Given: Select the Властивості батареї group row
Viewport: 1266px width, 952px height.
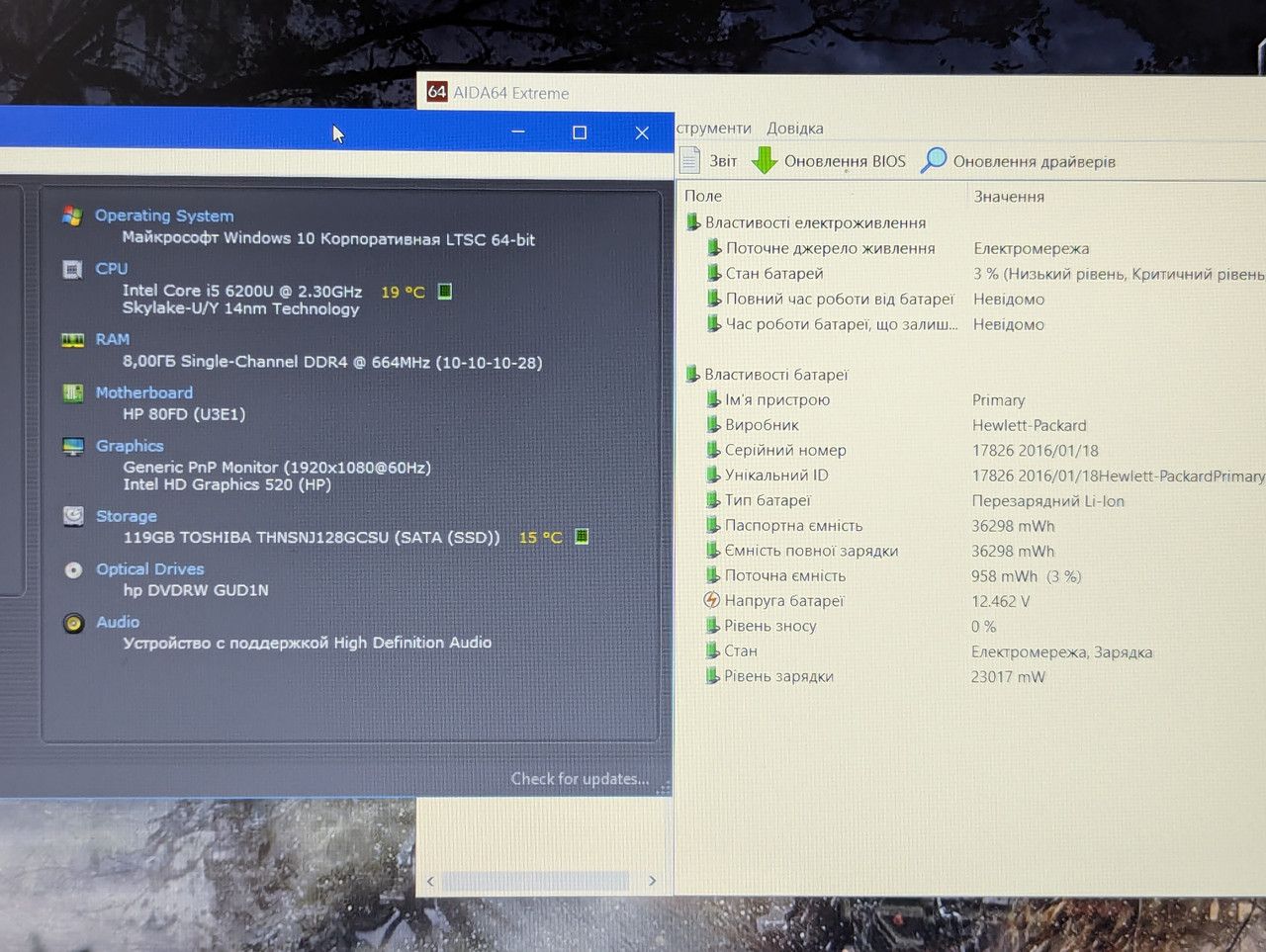Looking at the screenshot, I should click(970, 375).
